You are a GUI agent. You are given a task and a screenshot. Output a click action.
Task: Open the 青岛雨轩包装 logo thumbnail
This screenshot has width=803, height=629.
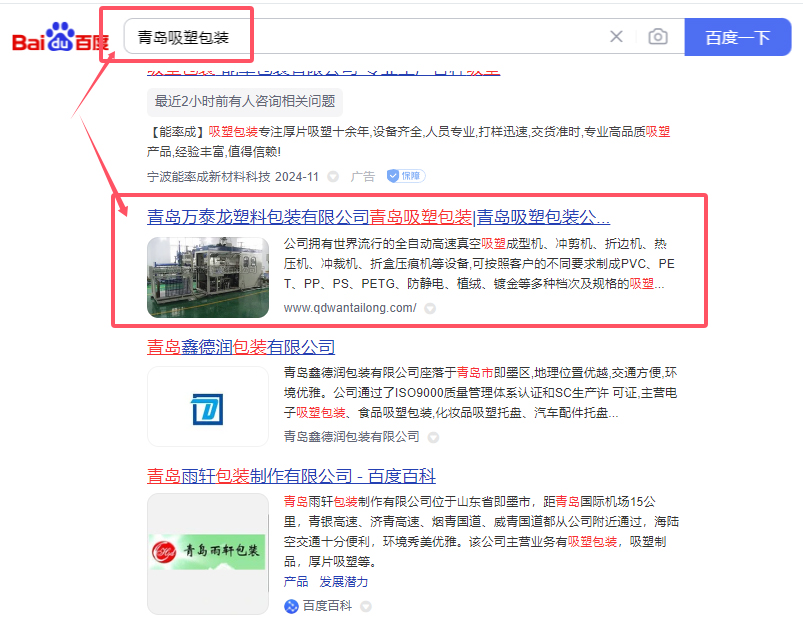coord(208,553)
